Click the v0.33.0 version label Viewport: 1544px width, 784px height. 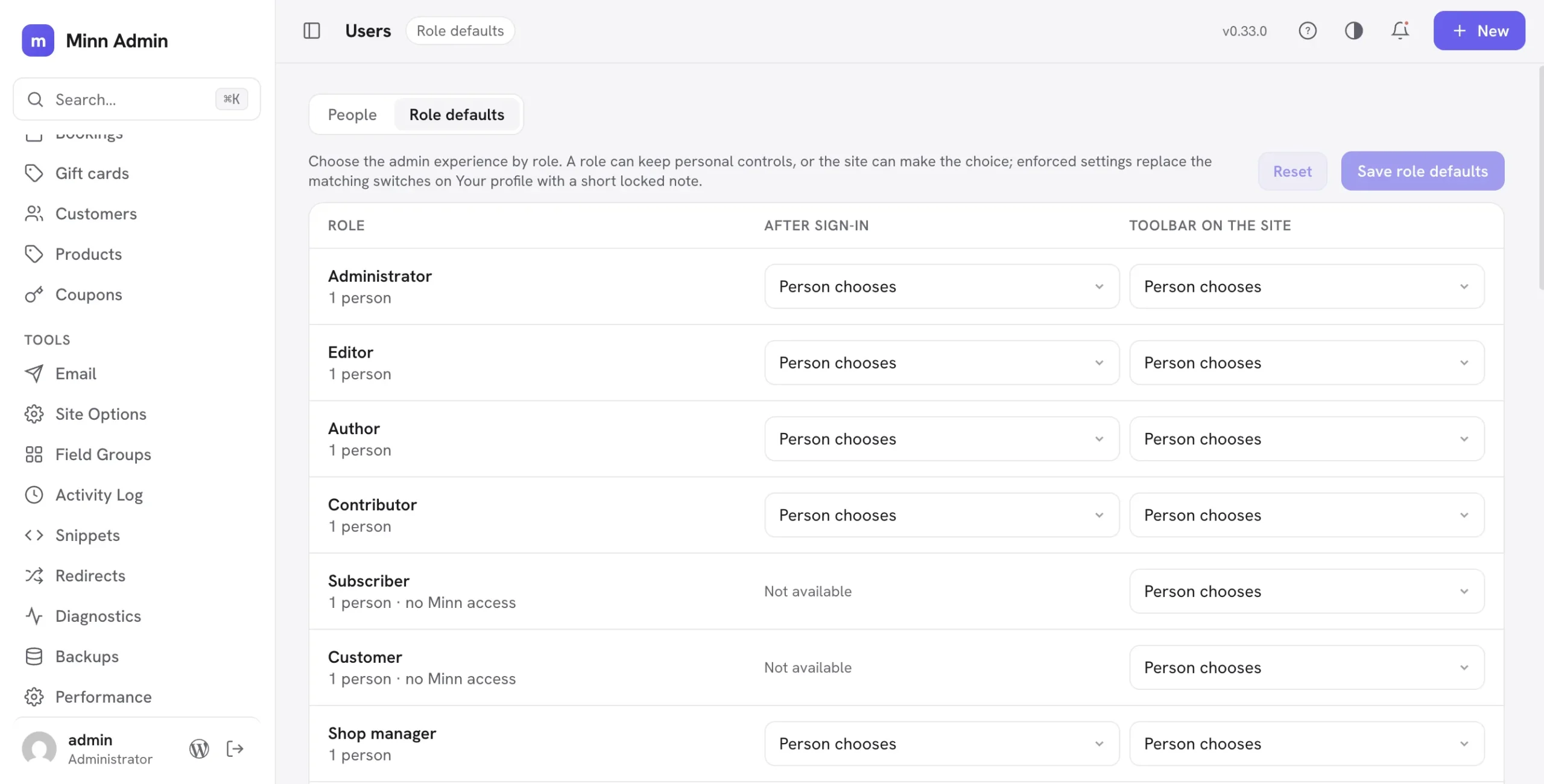[1244, 31]
